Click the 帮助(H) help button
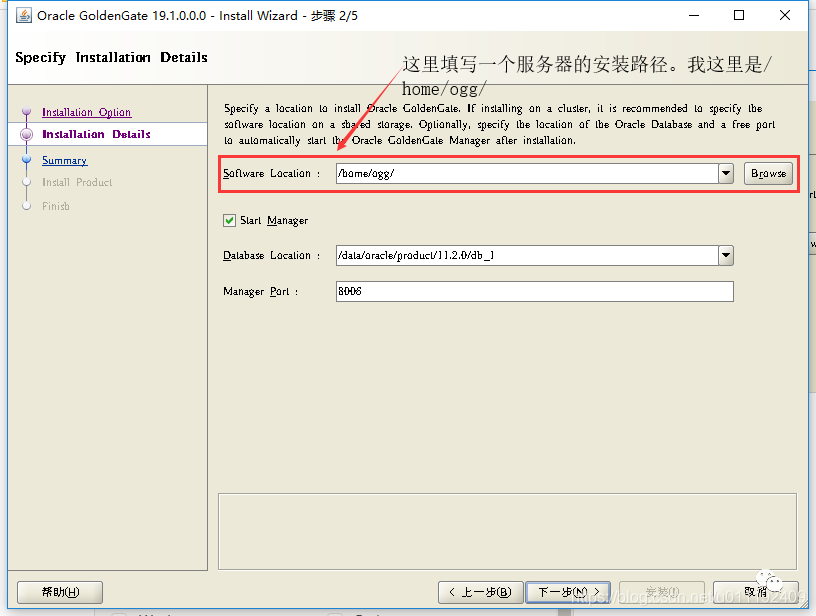Image resolution: width=816 pixels, height=616 pixels. [60, 592]
